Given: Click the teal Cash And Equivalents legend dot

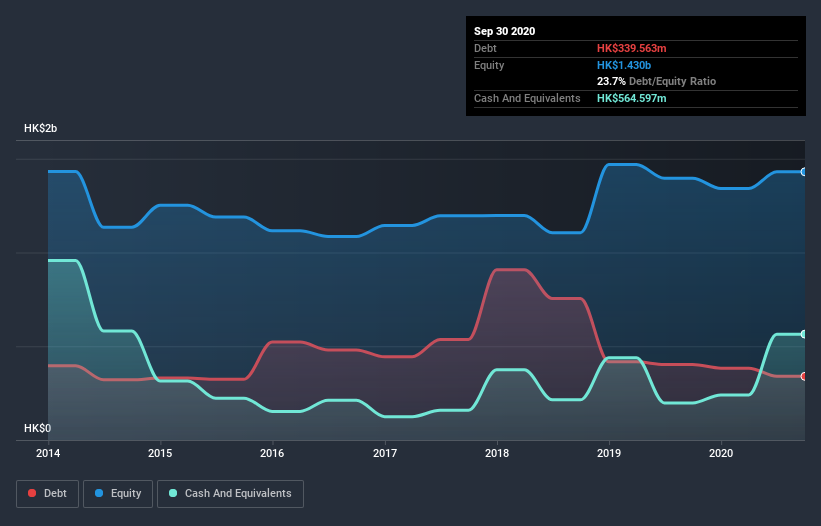Looking at the screenshot, I should [173, 493].
